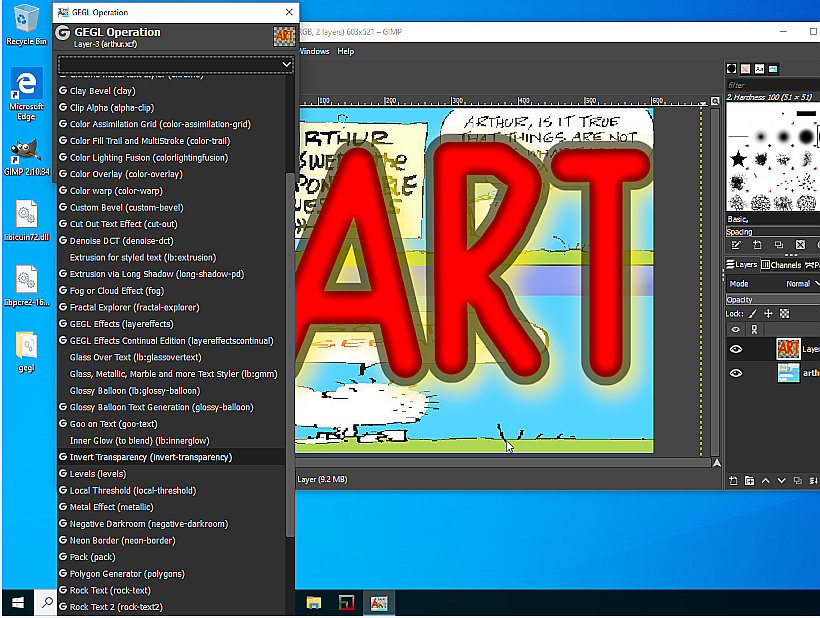The height and width of the screenshot is (618, 820).
Task: Open the layer Mode Normal dropdown
Action: [773, 283]
